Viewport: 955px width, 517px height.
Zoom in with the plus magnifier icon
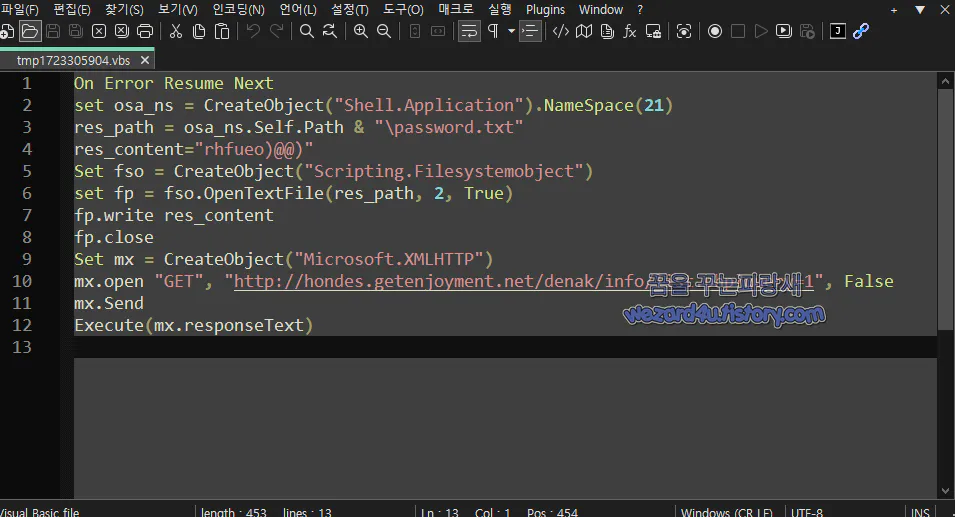tap(361, 31)
